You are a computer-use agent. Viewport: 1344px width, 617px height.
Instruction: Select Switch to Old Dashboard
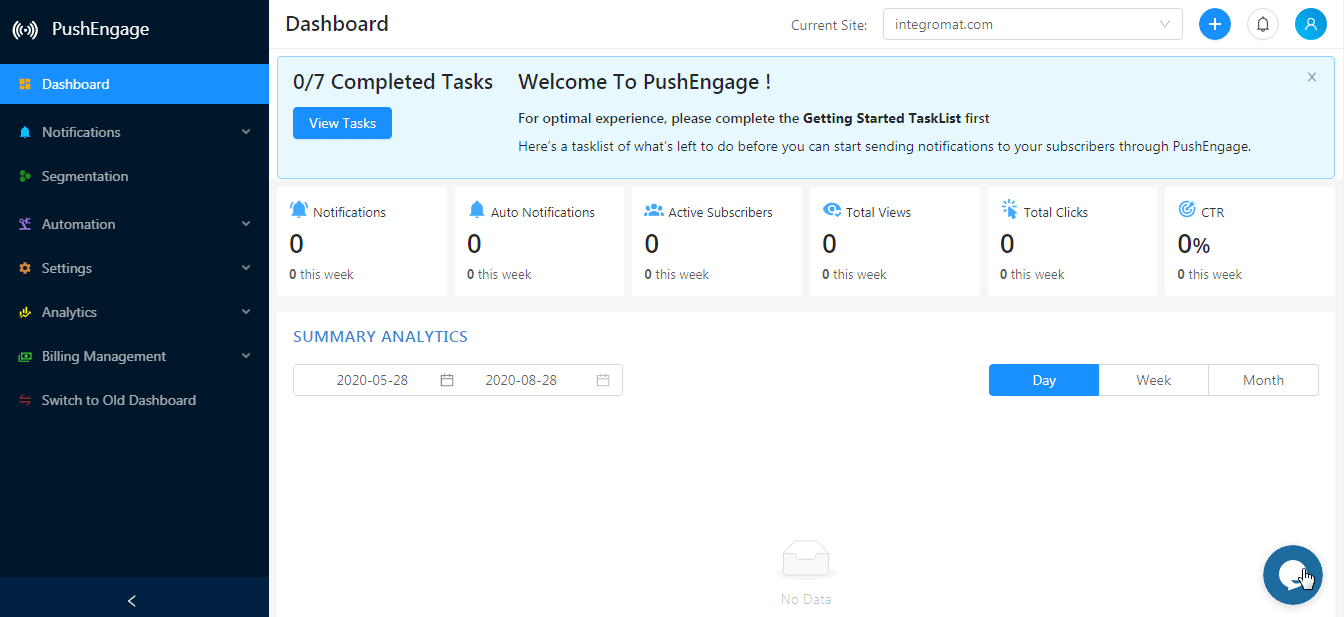tap(134, 400)
